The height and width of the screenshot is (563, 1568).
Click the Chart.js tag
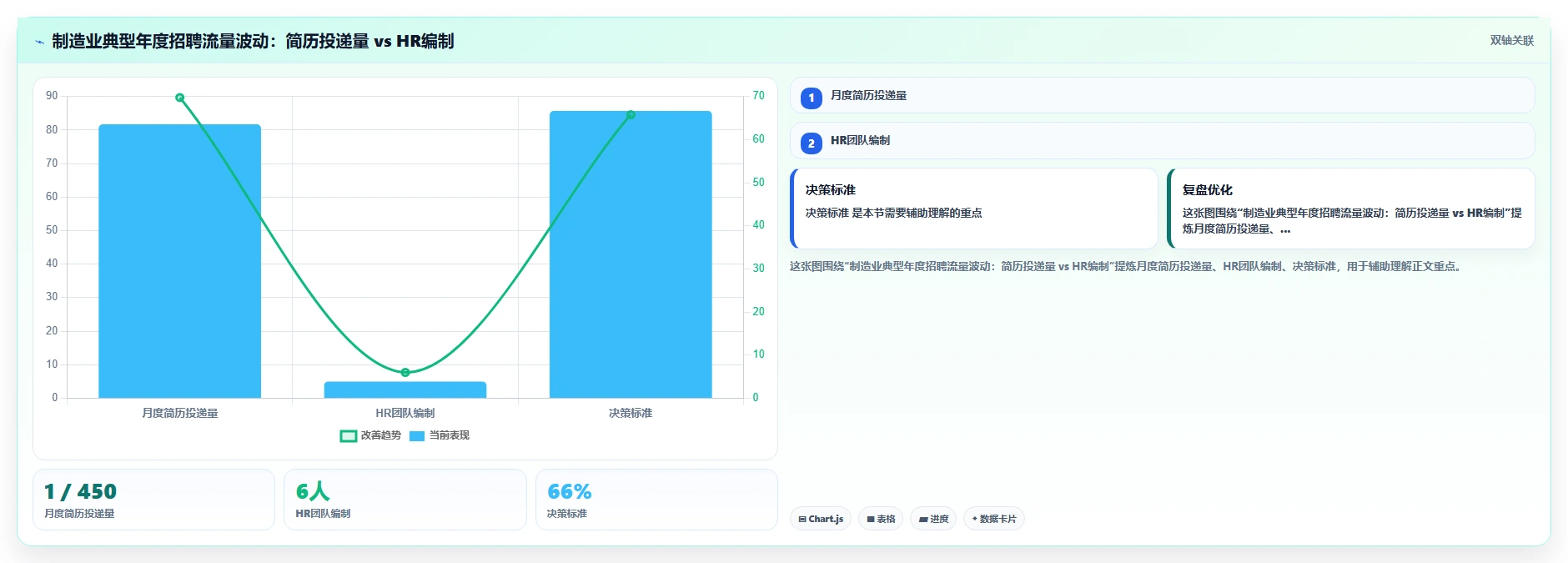821,519
